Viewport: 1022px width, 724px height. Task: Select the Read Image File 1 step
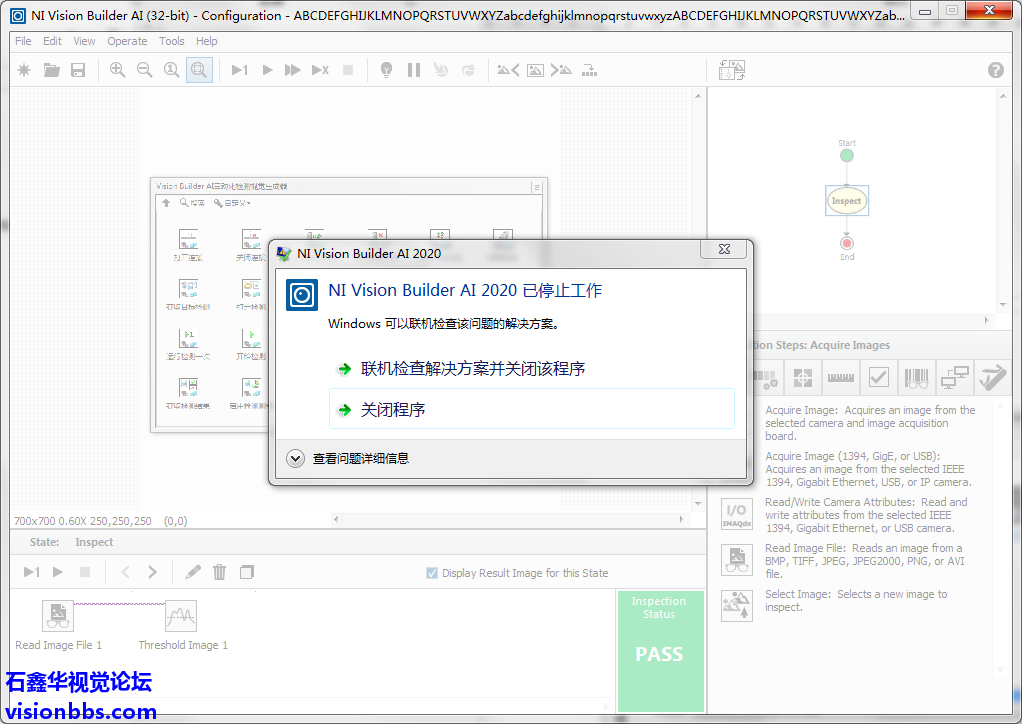pyautogui.click(x=58, y=616)
